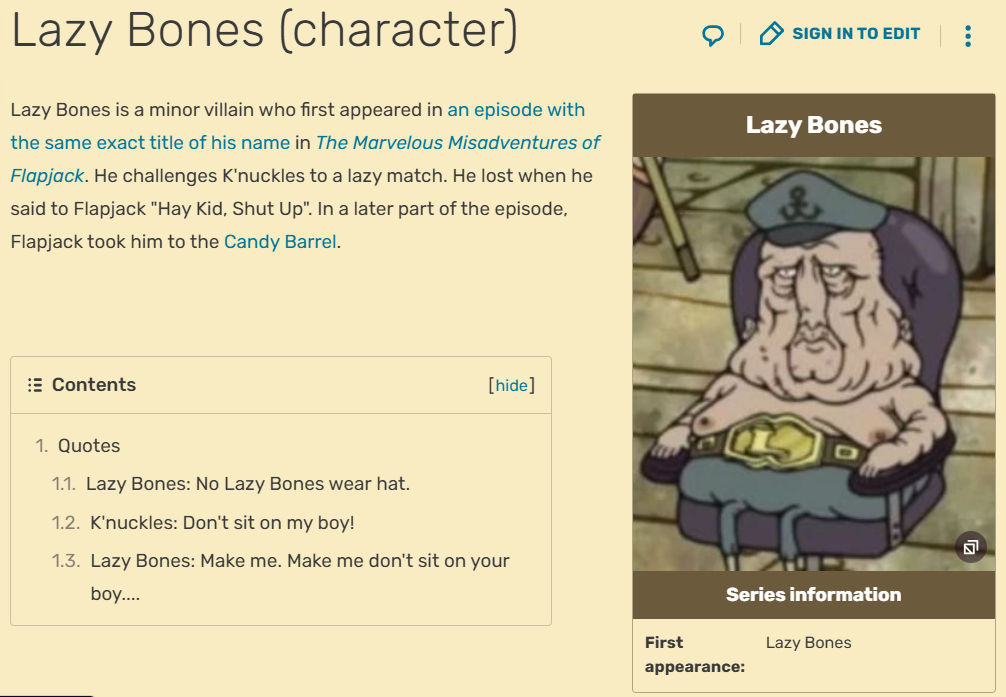Click SIGN IN TO EDIT
Image resolution: width=1006 pixels, height=697 pixels.
pyautogui.click(x=856, y=33)
